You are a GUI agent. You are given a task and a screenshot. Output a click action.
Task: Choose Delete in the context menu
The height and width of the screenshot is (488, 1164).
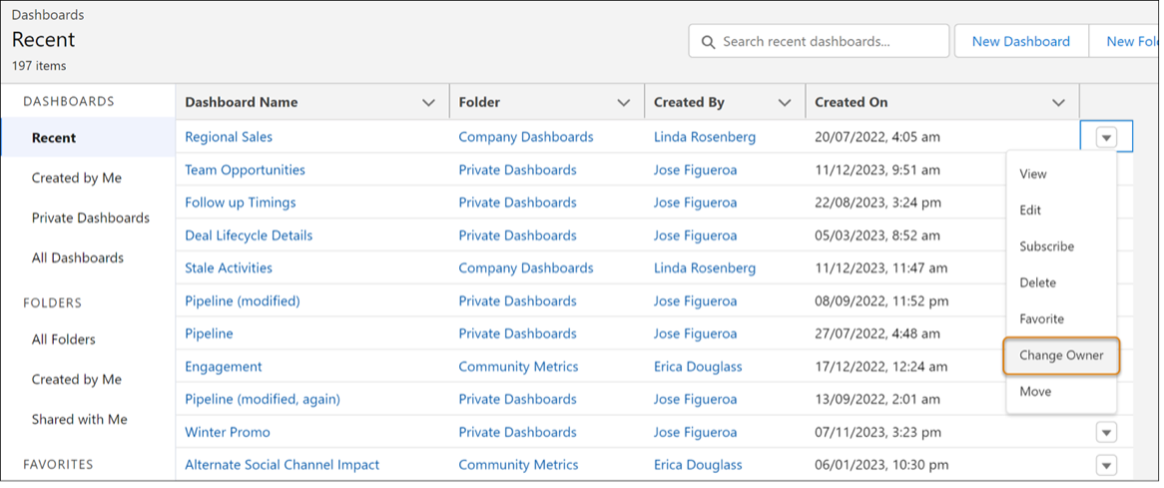pyautogui.click(x=1037, y=283)
